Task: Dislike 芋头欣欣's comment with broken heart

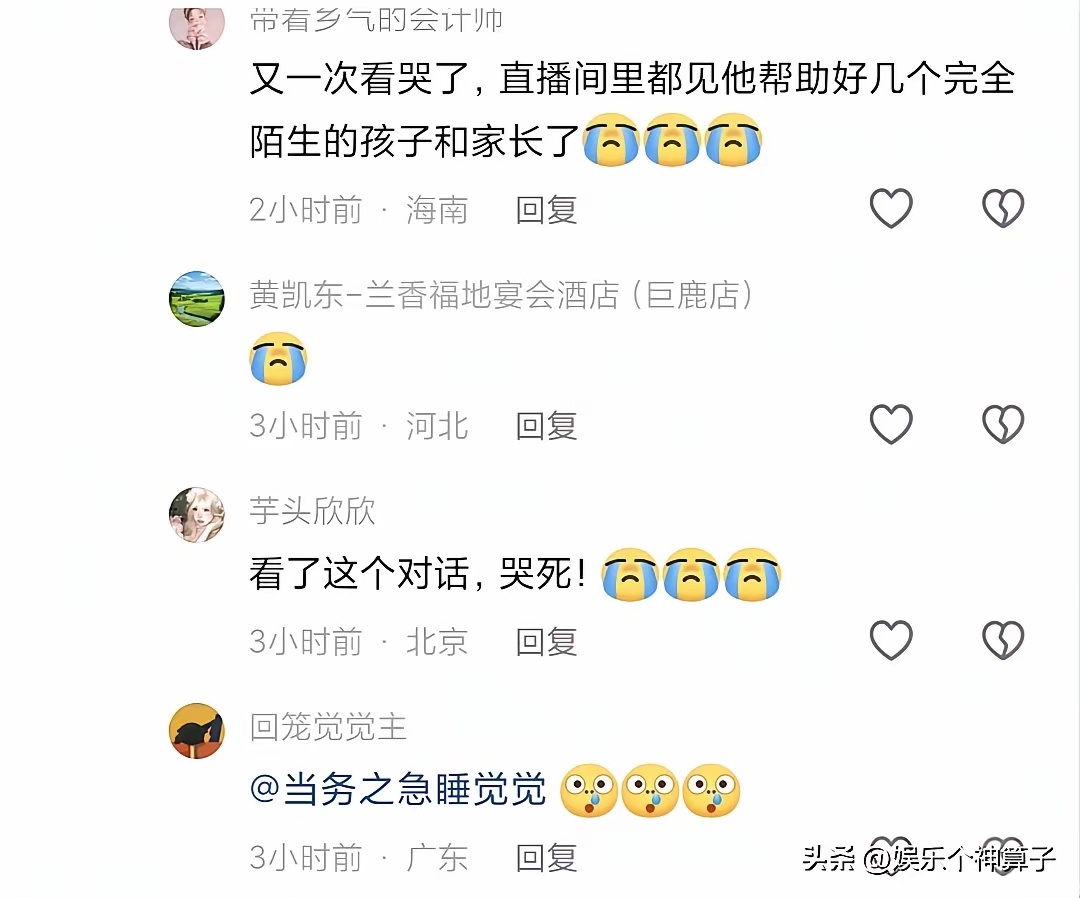Action: pyautogui.click(x=1003, y=640)
